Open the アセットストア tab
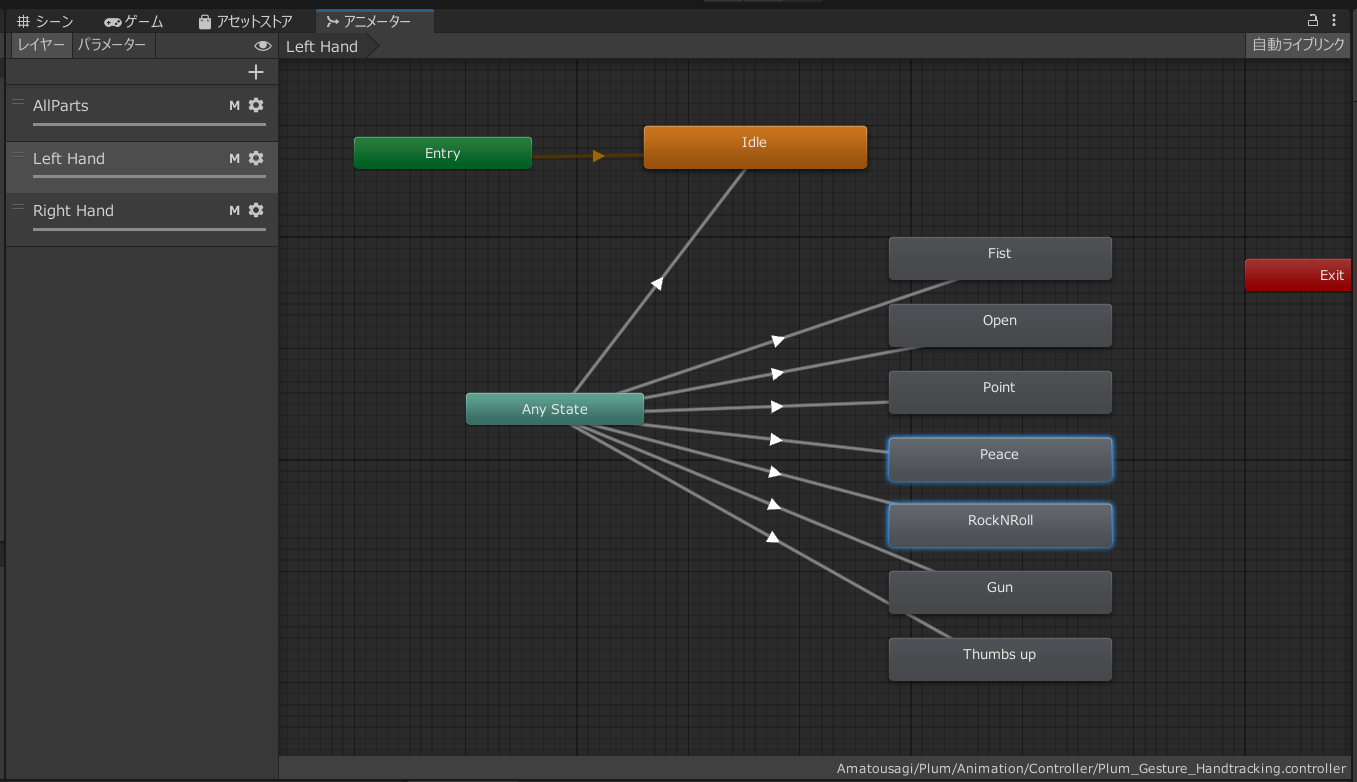The image size is (1357, 782). pyautogui.click(x=245, y=21)
